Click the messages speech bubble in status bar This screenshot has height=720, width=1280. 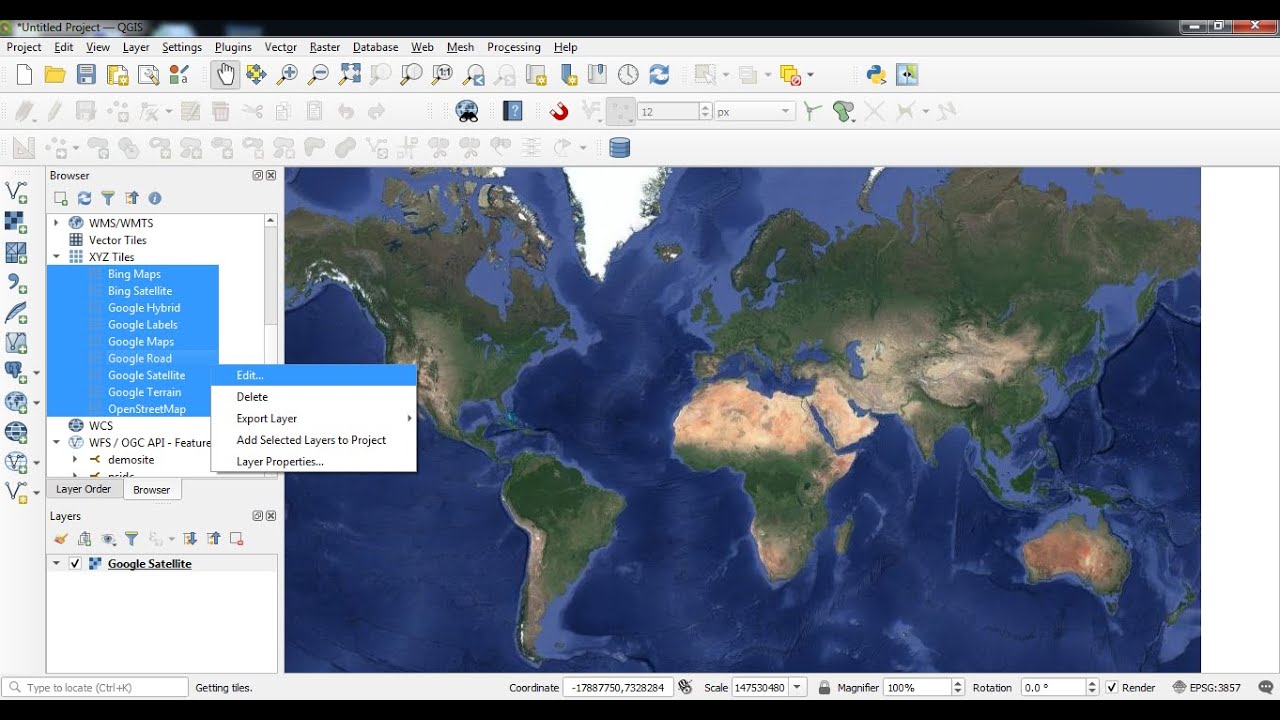(1266, 687)
